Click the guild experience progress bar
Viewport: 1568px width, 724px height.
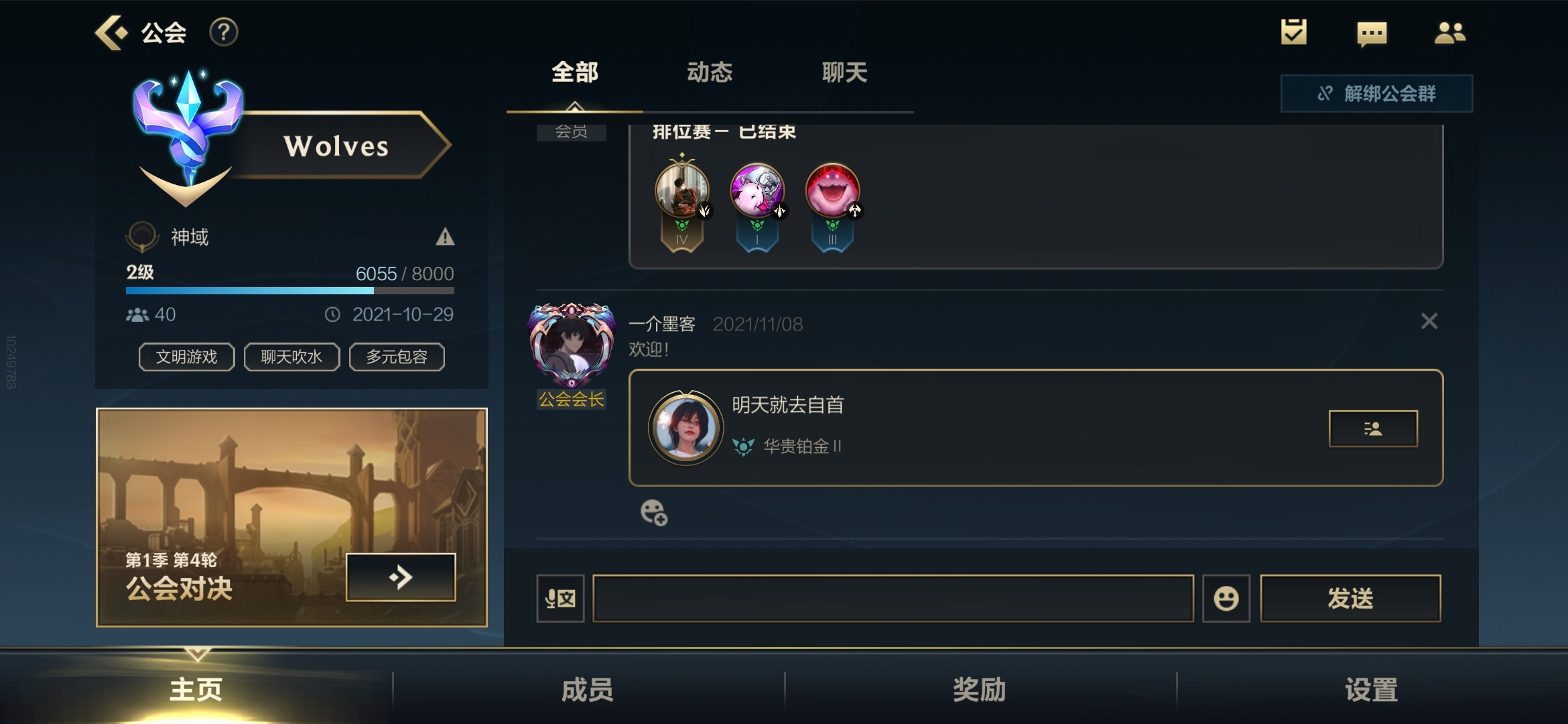tap(289, 290)
